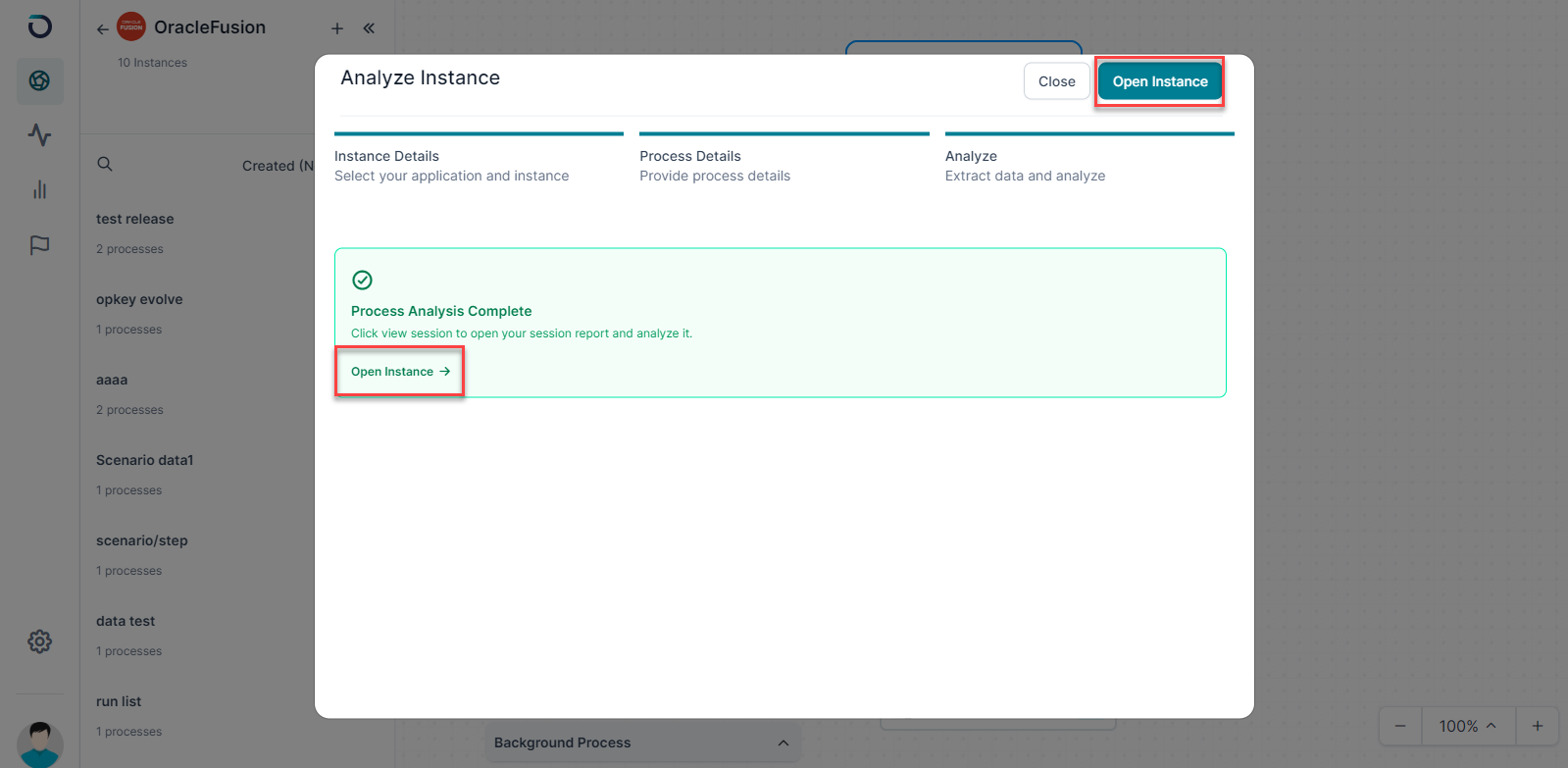Click the back arrow beside OracleFusion
The width and height of the screenshot is (1568, 768).
pos(102,29)
